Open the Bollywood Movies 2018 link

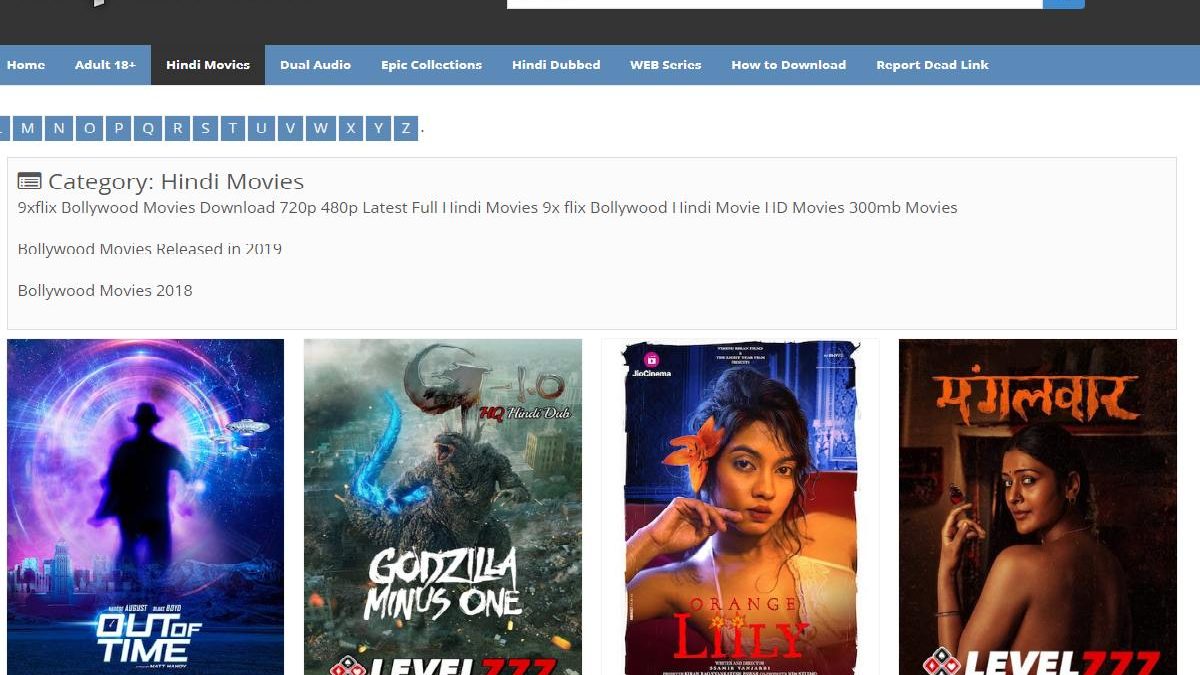click(105, 291)
